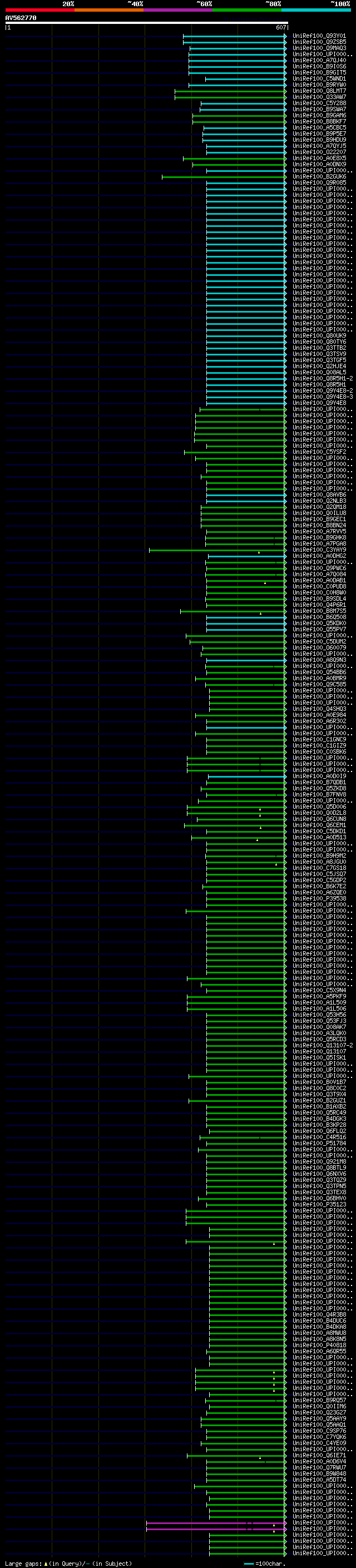Click the white query sequence ruler bar
This screenshot has width=356, height=1568.
tap(146, 23)
